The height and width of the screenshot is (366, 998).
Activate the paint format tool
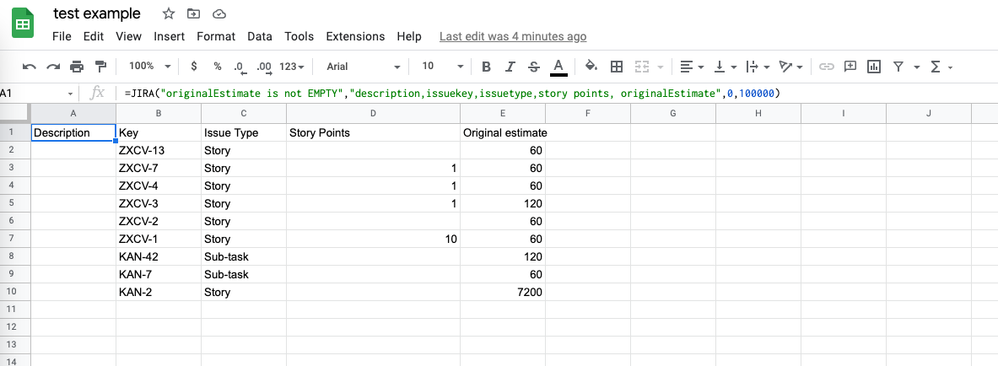click(x=100, y=66)
